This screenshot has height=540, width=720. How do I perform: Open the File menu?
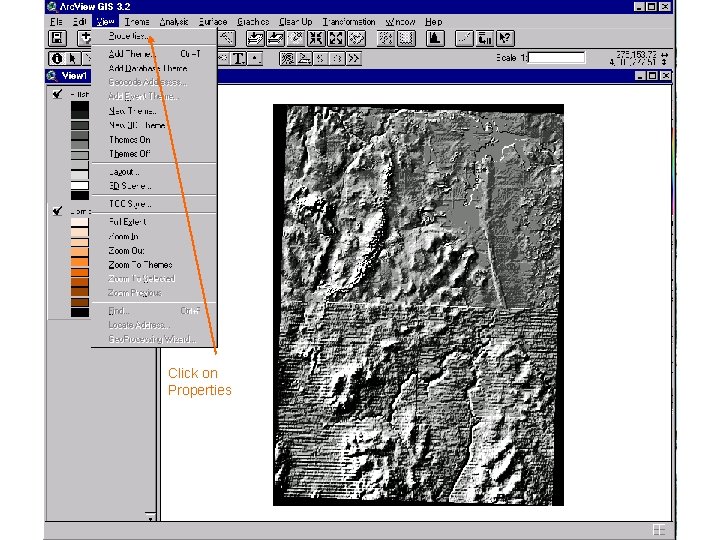pyautogui.click(x=56, y=22)
